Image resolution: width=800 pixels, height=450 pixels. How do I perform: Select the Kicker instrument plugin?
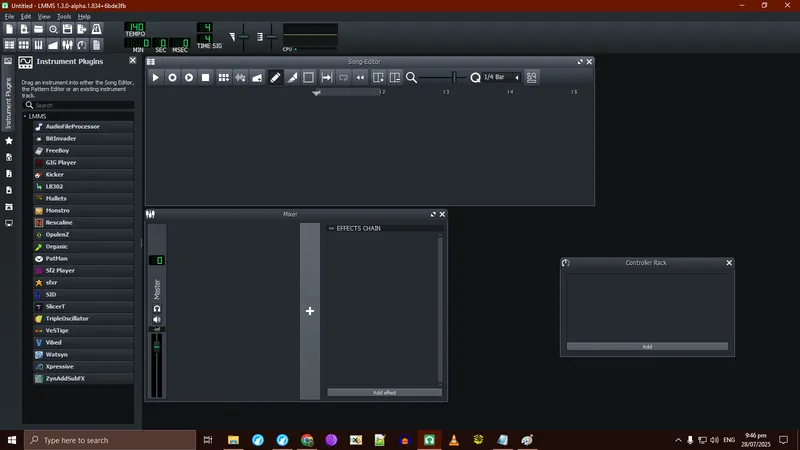tap(55, 174)
